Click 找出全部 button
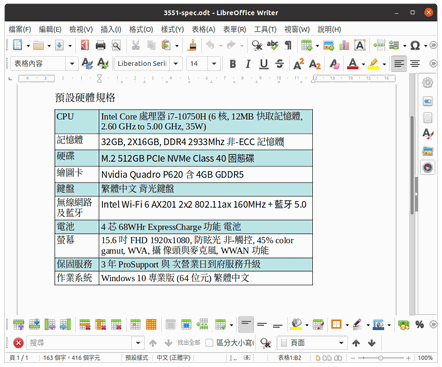The height and width of the screenshot is (367, 442). click(189, 343)
